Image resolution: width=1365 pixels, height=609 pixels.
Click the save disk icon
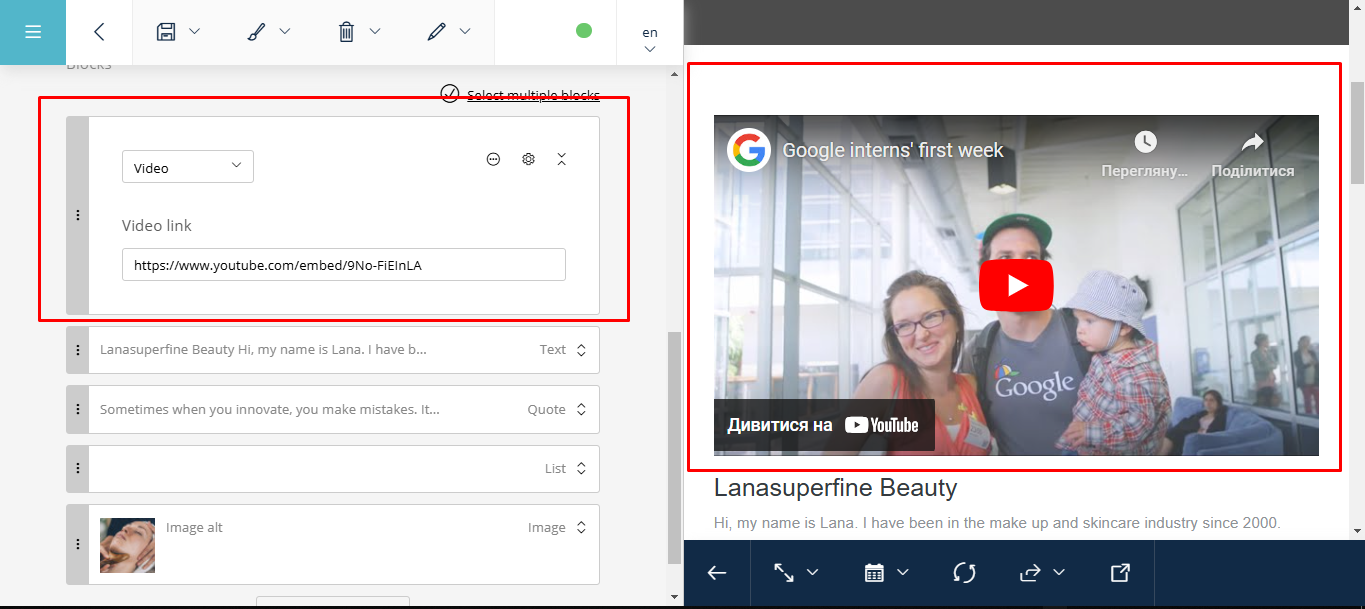(x=166, y=32)
